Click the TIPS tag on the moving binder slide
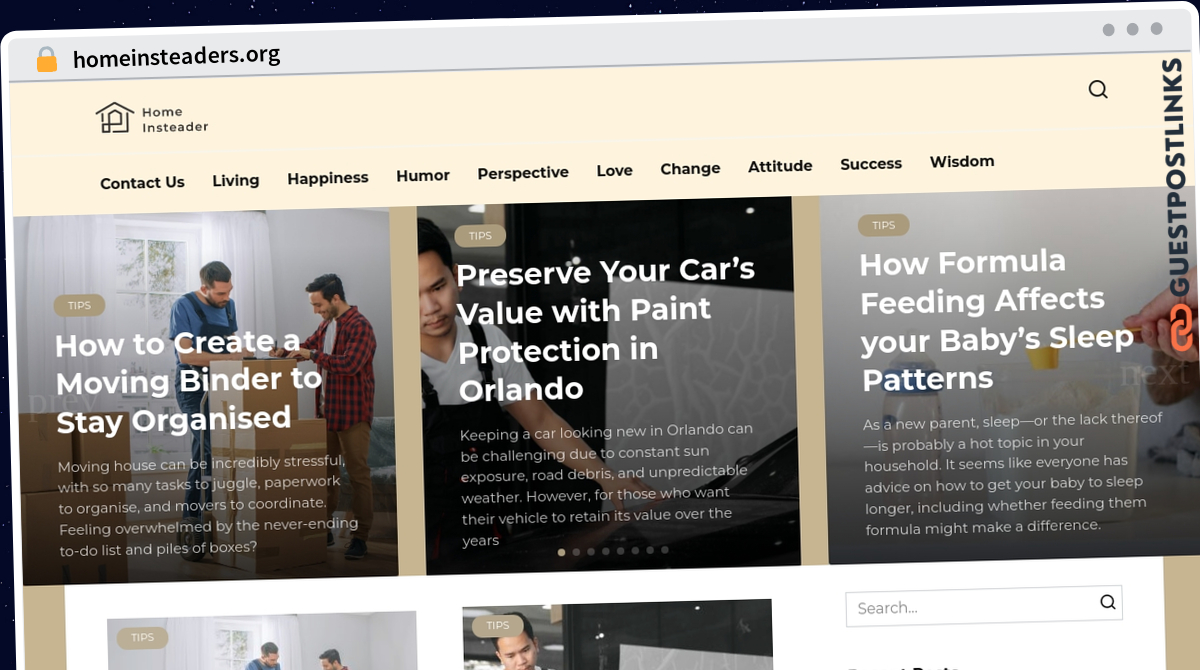The width and height of the screenshot is (1200, 670). point(79,306)
